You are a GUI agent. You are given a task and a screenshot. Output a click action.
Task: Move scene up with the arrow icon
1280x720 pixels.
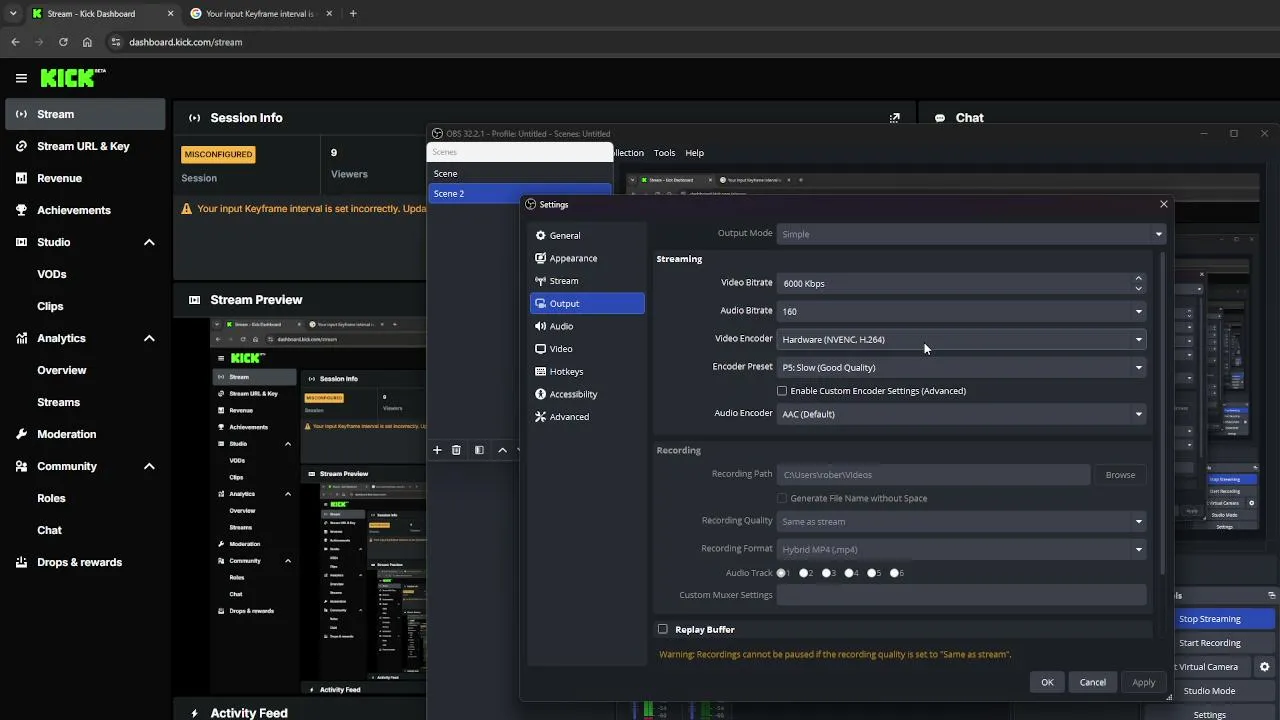point(502,450)
